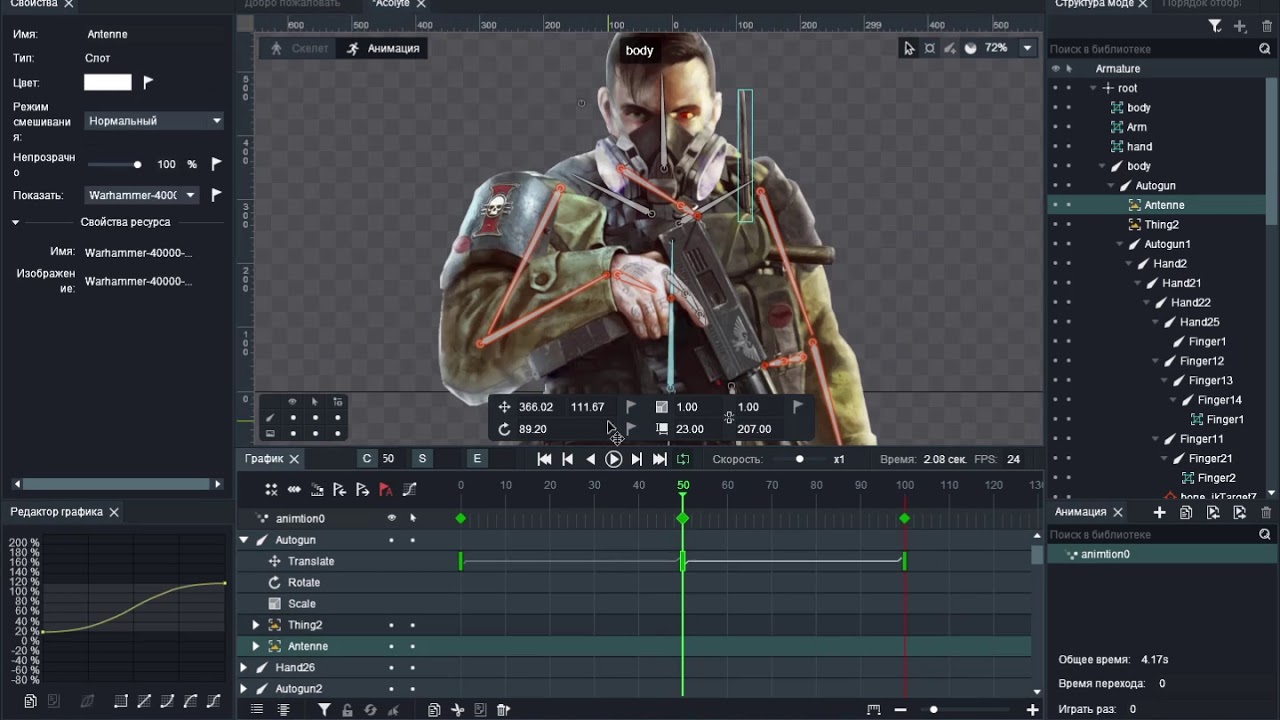The height and width of the screenshot is (720, 1280).
Task: Toggle visibility dot for Antenne in structure tree
Action: pos(1055,205)
